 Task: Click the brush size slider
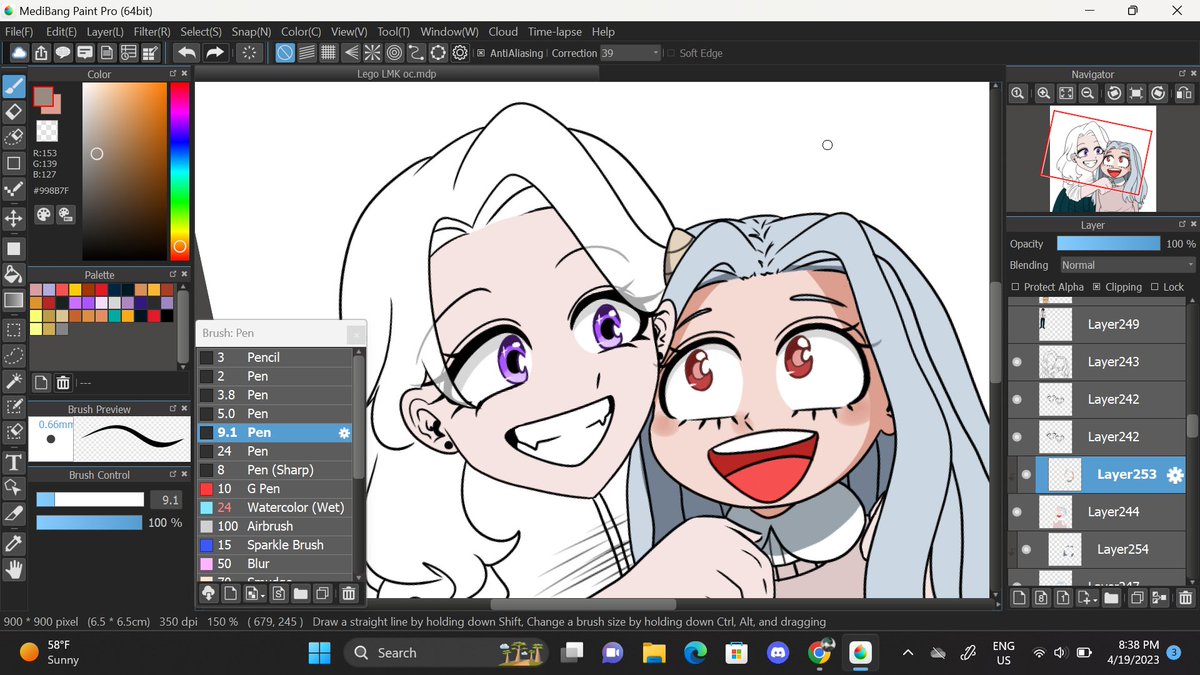click(x=90, y=500)
